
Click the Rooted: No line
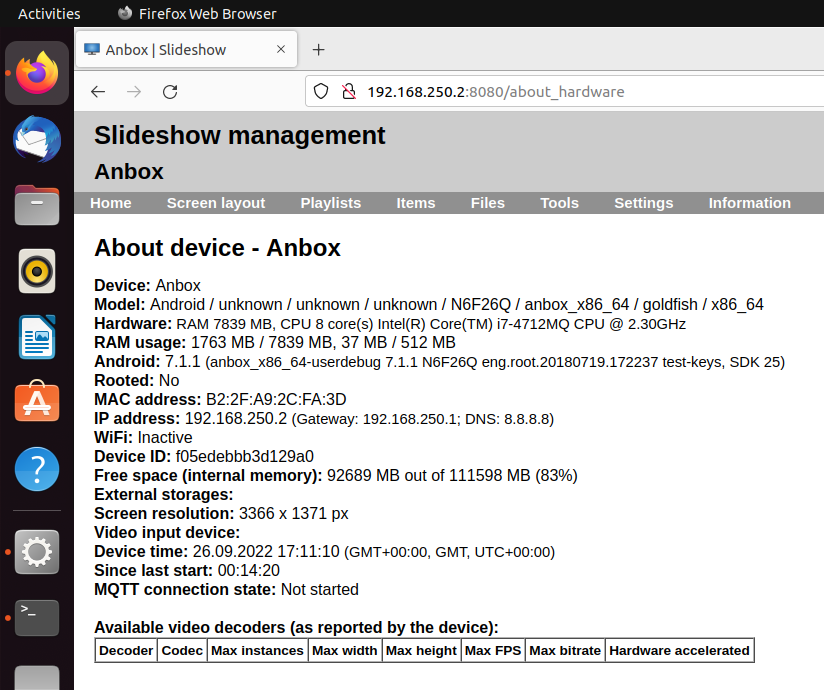pyautogui.click(x=137, y=380)
